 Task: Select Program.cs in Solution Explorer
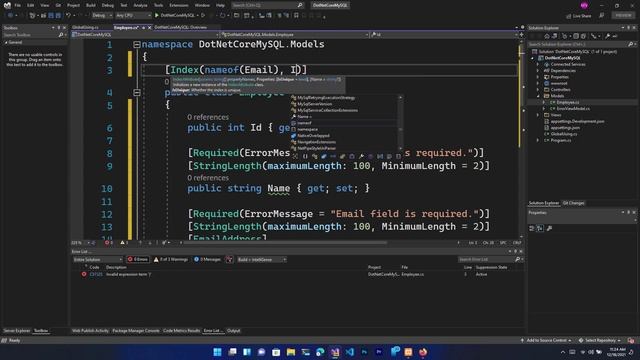(561, 140)
